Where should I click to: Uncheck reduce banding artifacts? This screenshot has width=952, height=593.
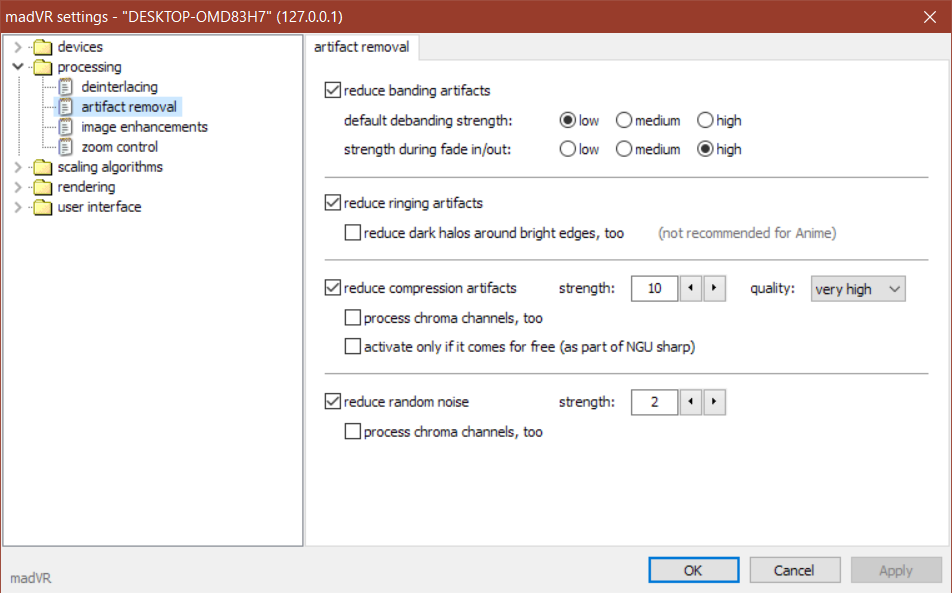click(333, 90)
